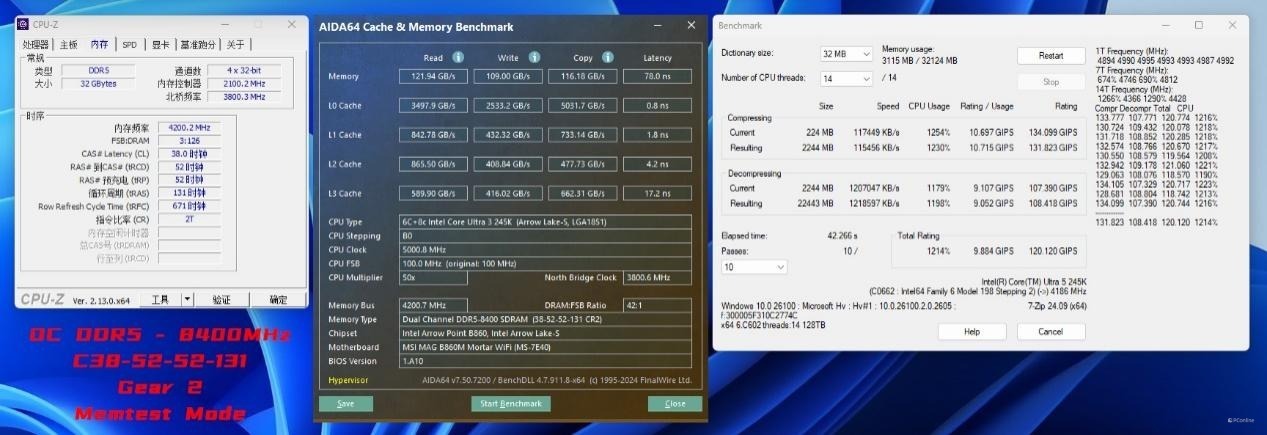Click the Write info icon in AIDA64
Image resolution: width=1267 pixels, height=435 pixels.
tap(535, 57)
